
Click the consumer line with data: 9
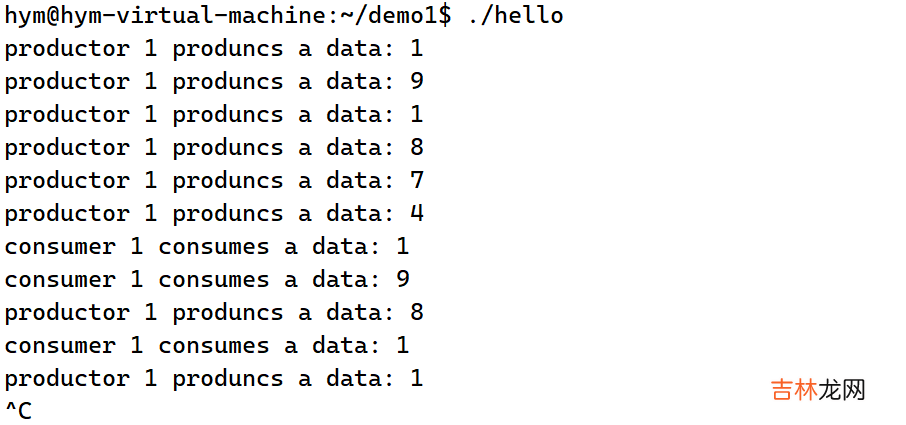point(207,280)
